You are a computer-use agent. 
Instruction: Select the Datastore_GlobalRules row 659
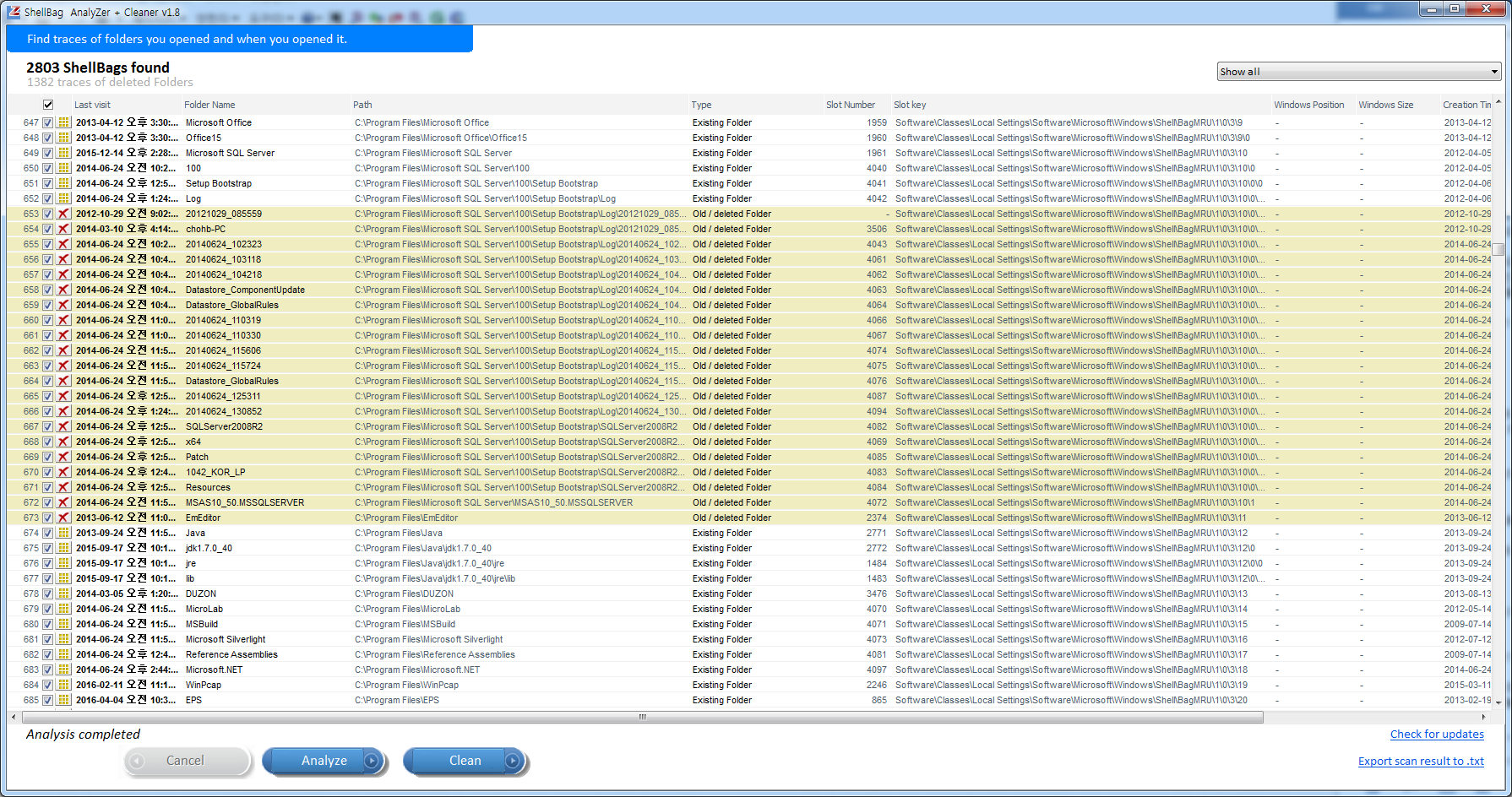pyautogui.click(x=751, y=305)
